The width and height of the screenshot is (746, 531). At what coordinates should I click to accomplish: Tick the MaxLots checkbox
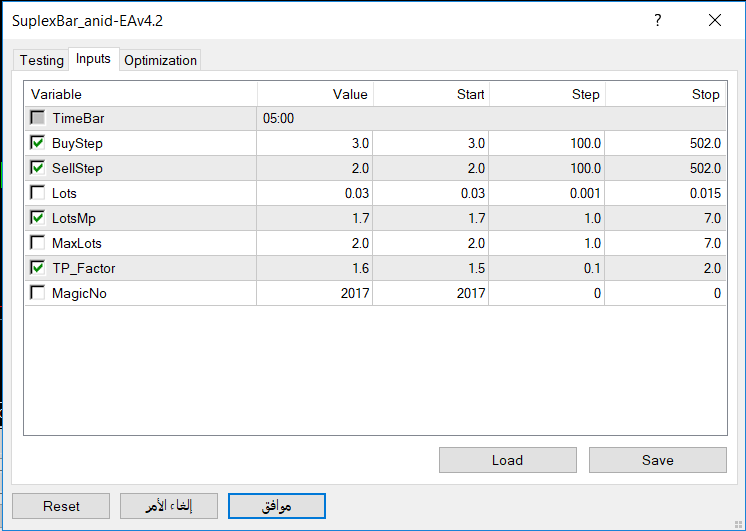click(38, 243)
